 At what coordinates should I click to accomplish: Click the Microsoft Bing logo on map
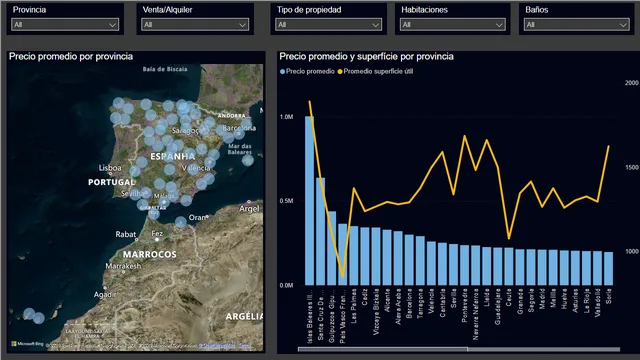[x=27, y=344]
